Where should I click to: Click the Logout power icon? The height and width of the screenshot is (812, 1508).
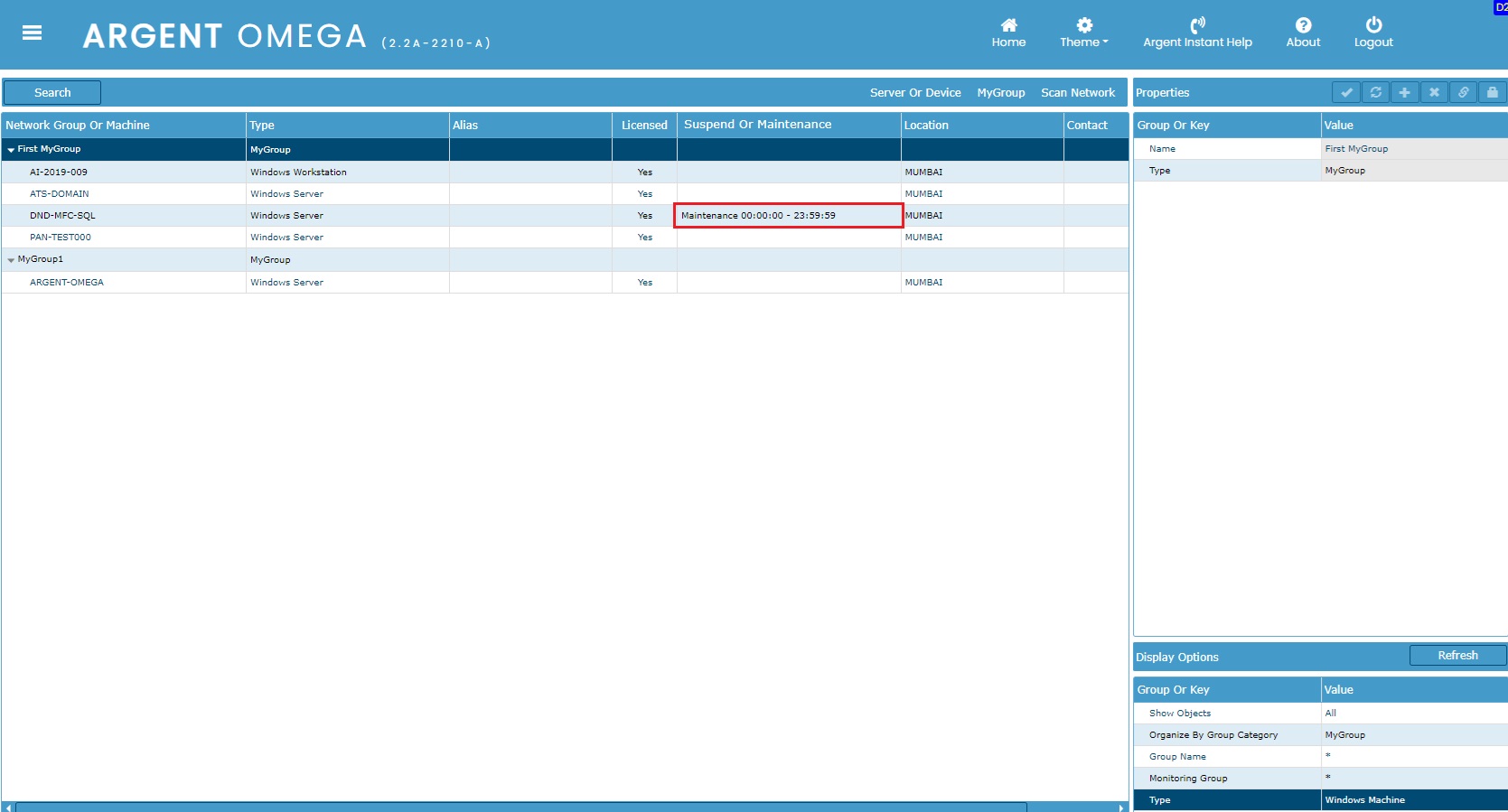[x=1372, y=25]
